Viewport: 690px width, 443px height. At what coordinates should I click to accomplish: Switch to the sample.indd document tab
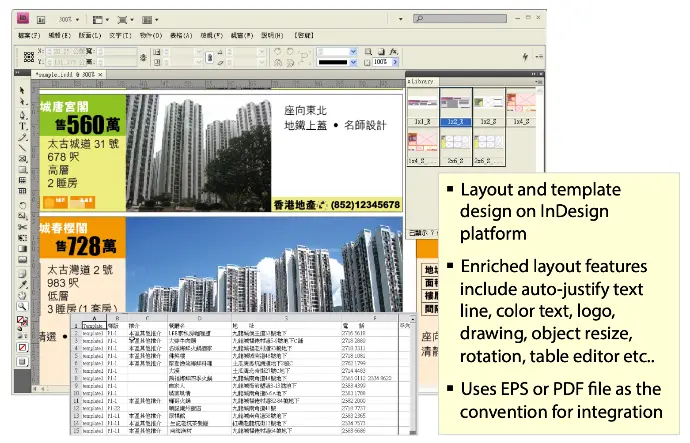pyautogui.click(x=67, y=75)
